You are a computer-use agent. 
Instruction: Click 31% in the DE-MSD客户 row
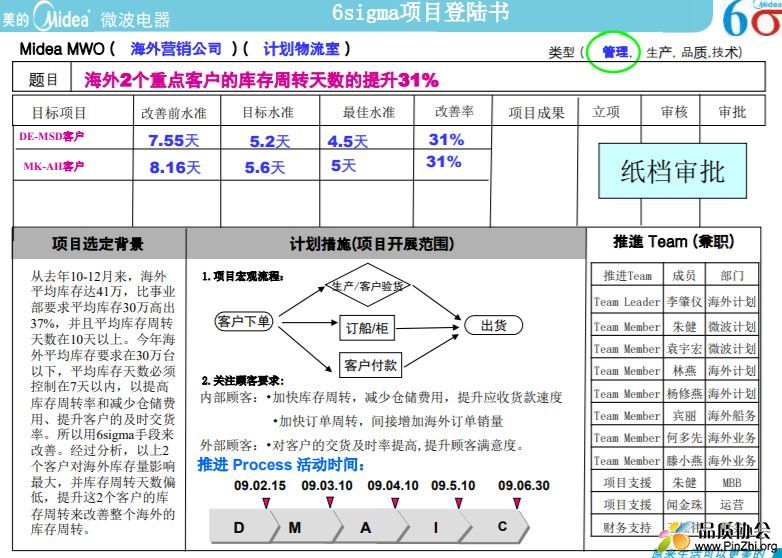pyautogui.click(x=446, y=140)
